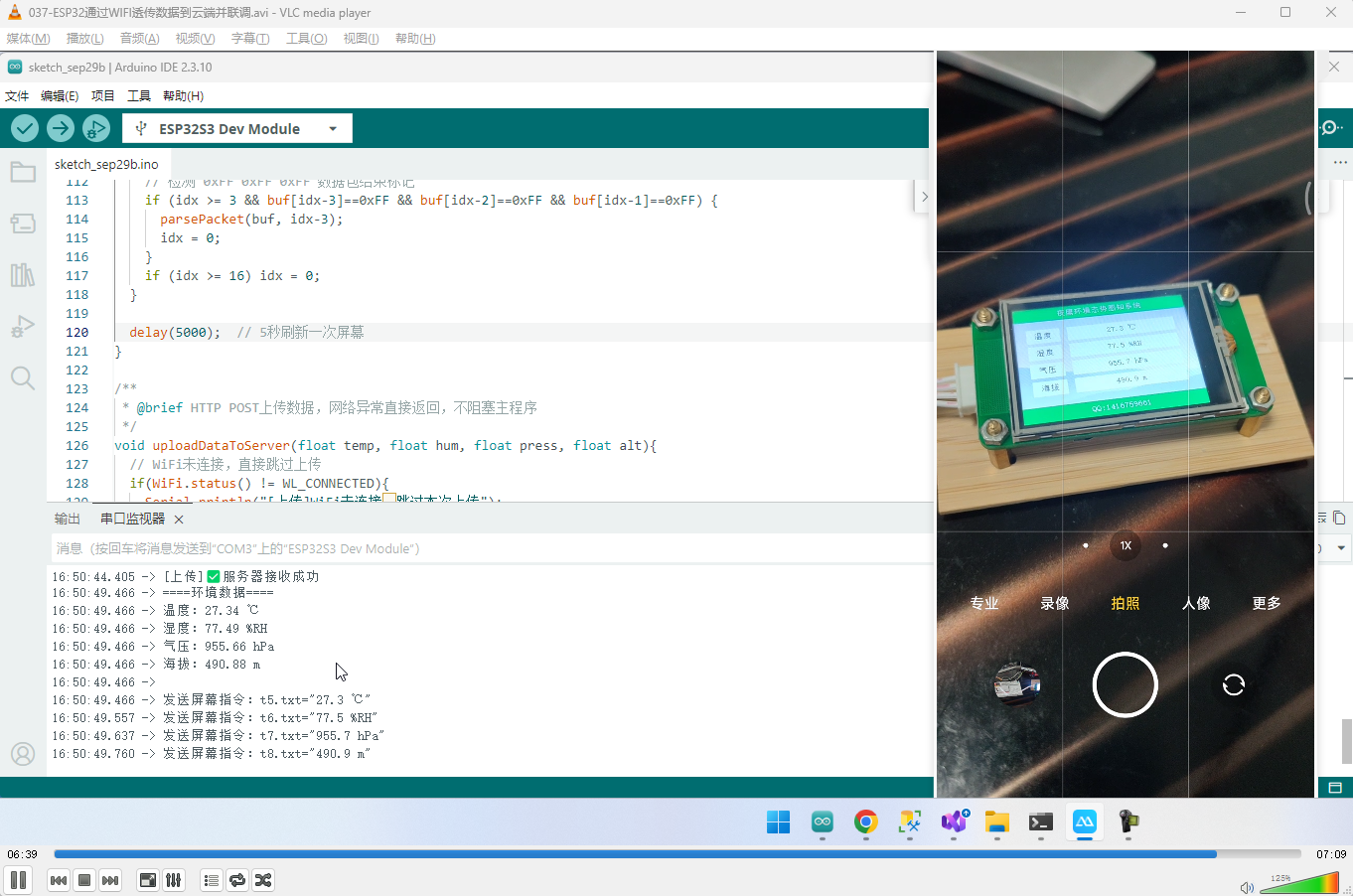Screen dimensions: 1353x896
Task: Open VLC extended settings equalizer icon
Action: [174, 880]
